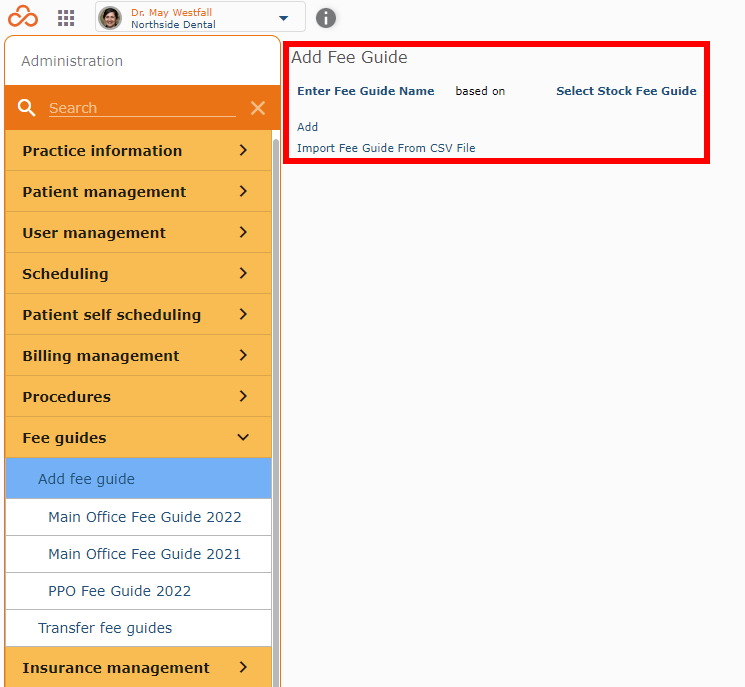Click the Northside Dental practice name

pyautogui.click(x=173, y=24)
